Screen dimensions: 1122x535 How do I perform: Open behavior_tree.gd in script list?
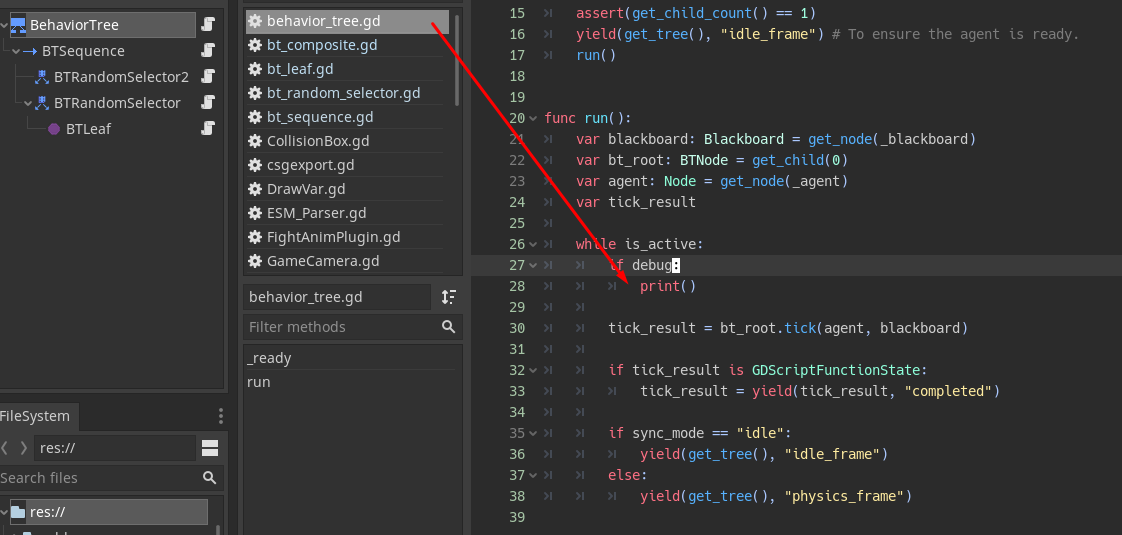pyautogui.click(x=348, y=21)
